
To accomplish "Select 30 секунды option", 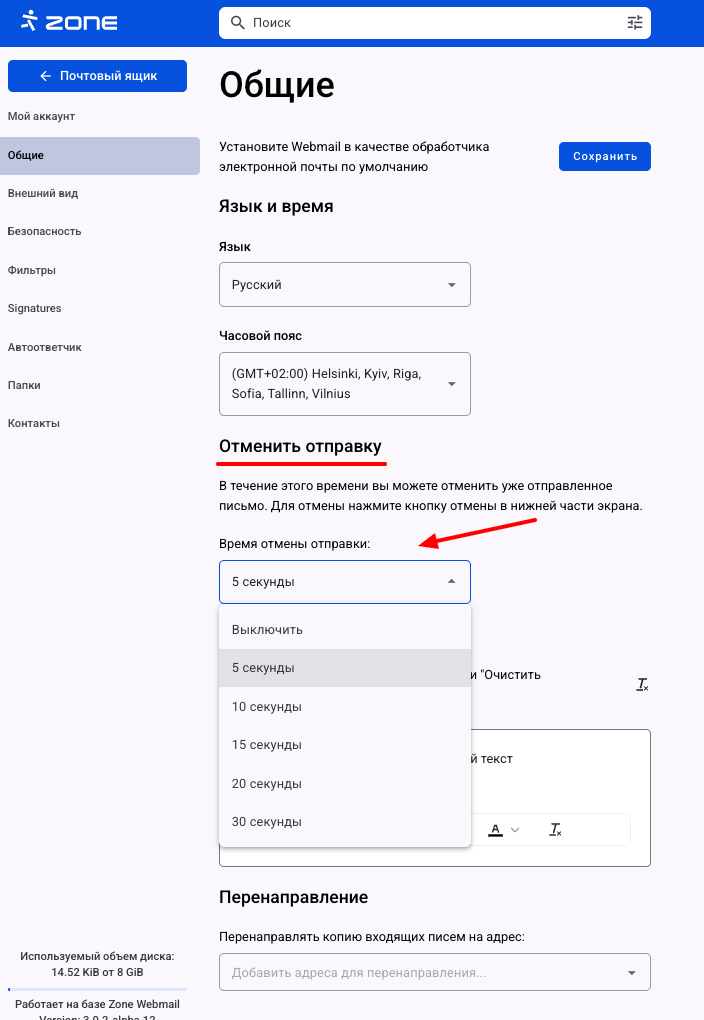I will 267,822.
